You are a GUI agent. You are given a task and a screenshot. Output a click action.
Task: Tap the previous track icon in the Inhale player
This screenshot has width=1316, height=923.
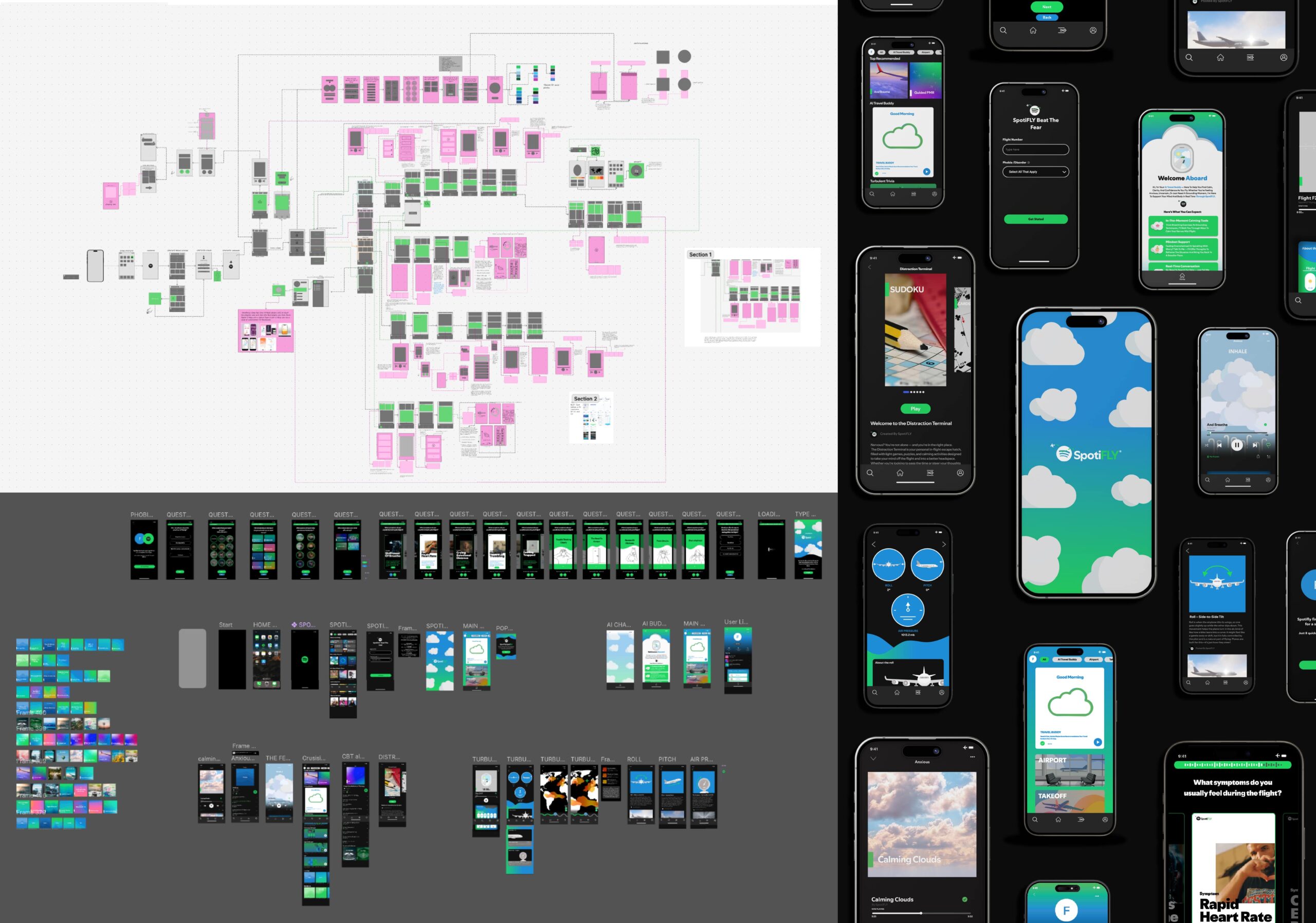pos(1219,445)
